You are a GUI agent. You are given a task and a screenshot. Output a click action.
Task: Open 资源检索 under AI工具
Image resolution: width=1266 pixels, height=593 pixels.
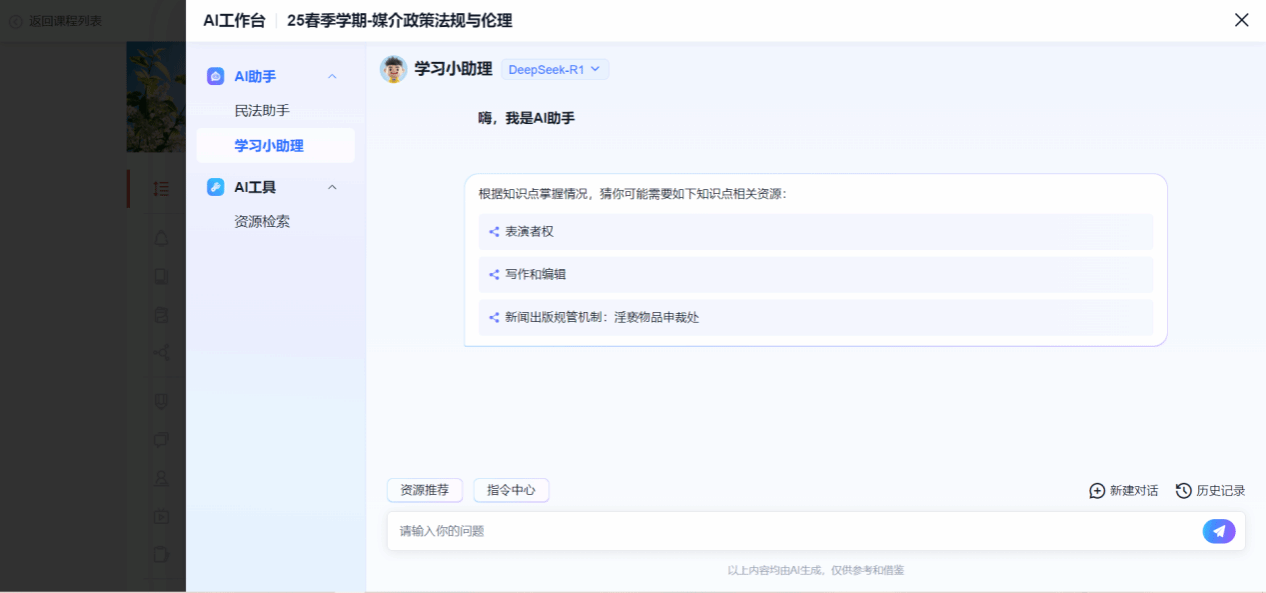(262, 222)
